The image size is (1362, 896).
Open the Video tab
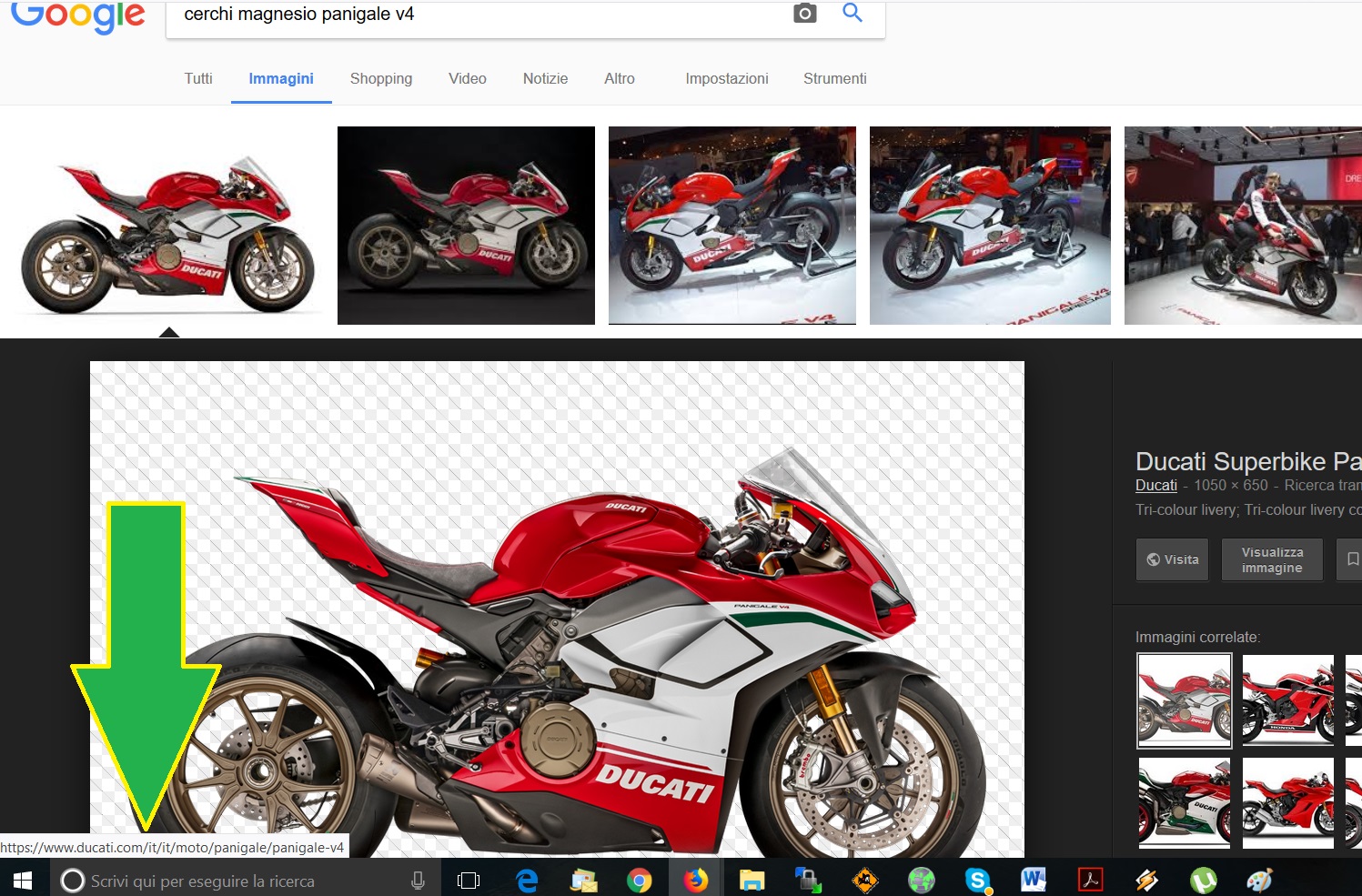tap(468, 79)
